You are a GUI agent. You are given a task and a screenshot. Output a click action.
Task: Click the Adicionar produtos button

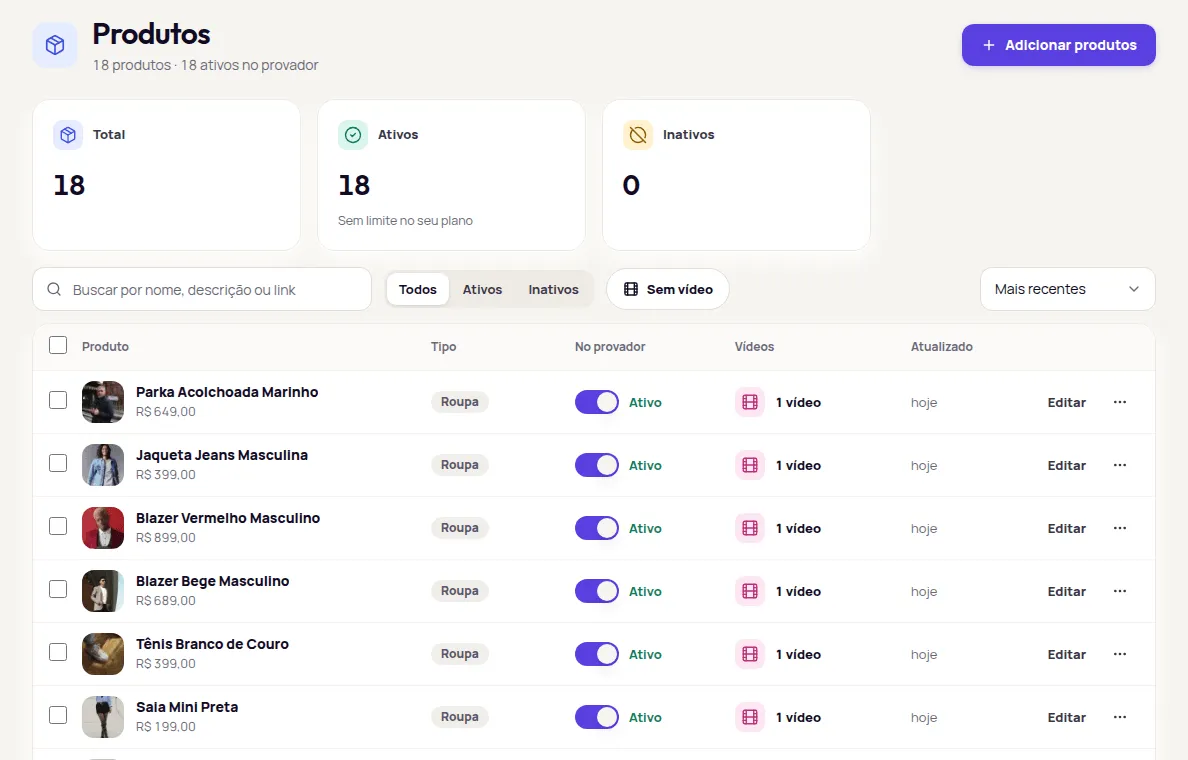coord(1058,45)
